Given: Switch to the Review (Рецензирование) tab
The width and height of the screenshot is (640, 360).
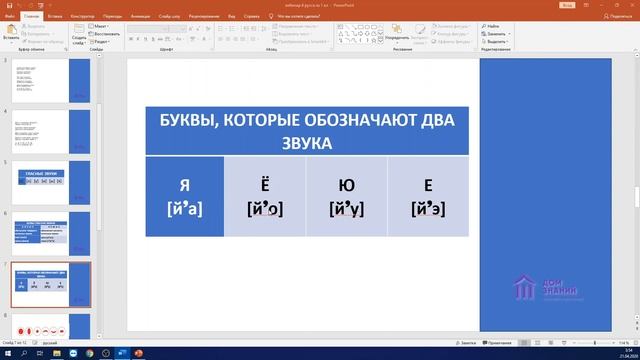Looking at the screenshot, I should [204, 16].
